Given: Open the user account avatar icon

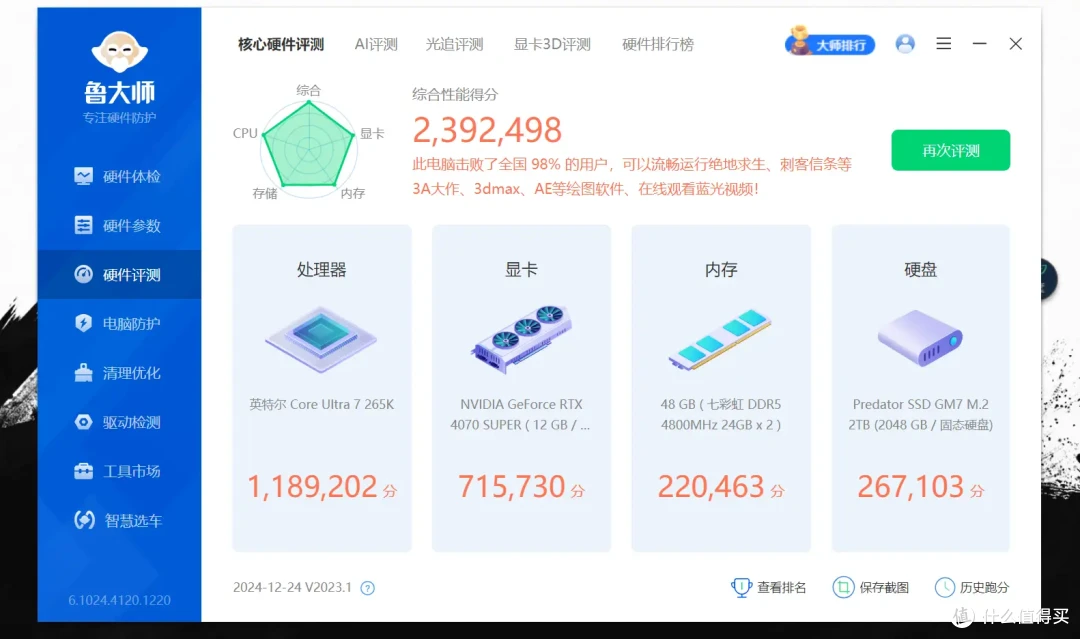Looking at the screenshot, I should point(905,44).
